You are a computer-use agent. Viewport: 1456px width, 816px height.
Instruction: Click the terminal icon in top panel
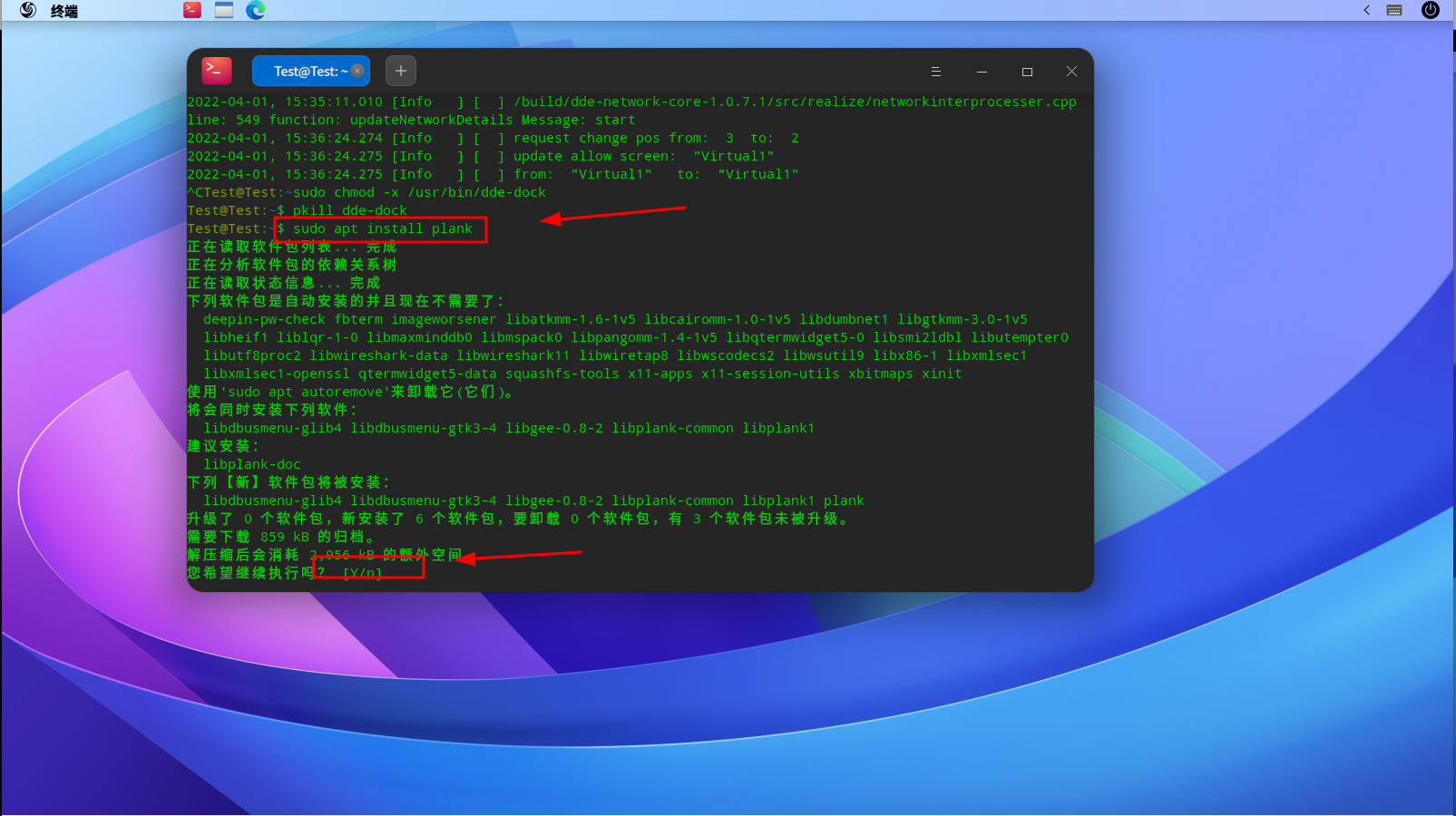coord(192,10)
